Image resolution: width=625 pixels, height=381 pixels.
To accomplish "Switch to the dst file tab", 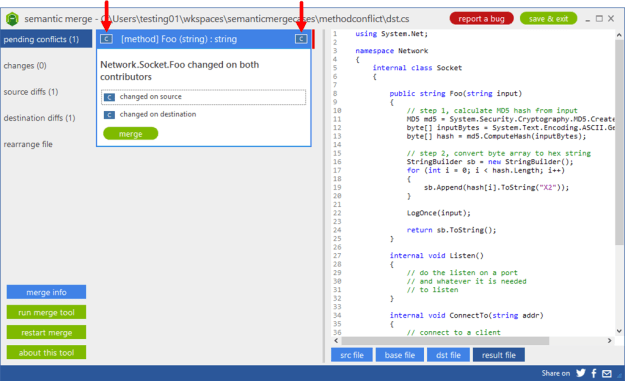I will pyautogui.click(x=448, y=355).
